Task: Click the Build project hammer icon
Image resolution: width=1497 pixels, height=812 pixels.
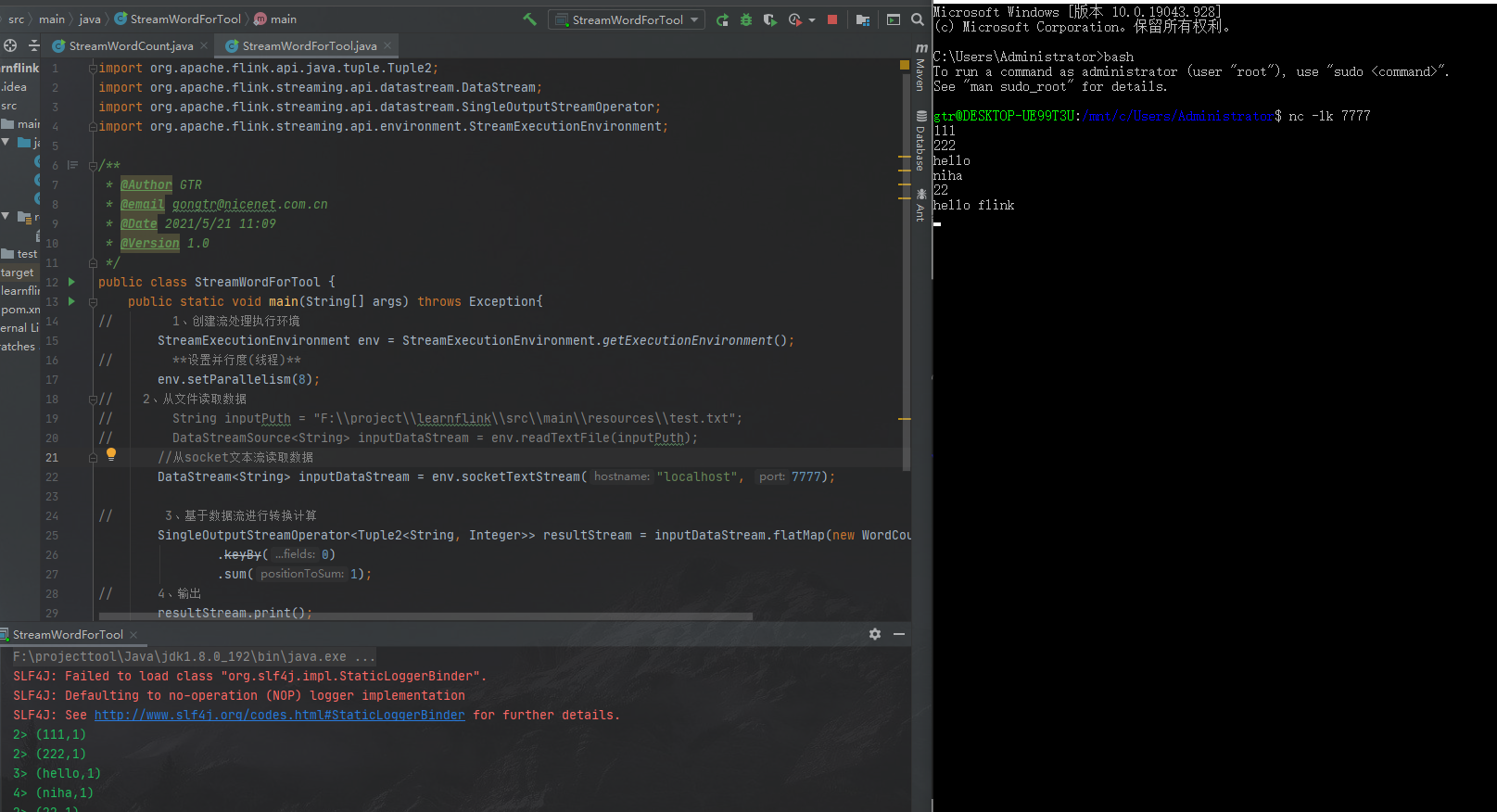Action: click(529, 19)
